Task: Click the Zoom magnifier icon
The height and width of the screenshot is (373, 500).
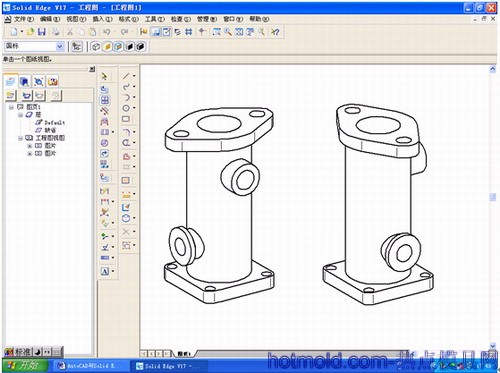Action: (x=228, y=32)
